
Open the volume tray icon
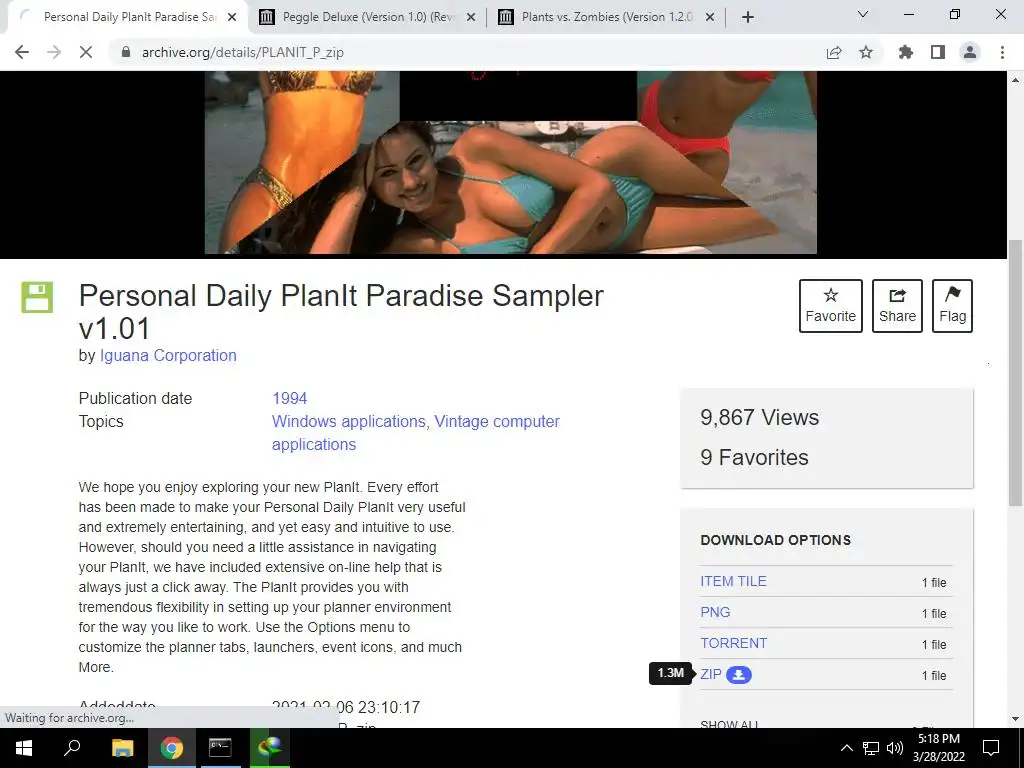click(895, 748)
